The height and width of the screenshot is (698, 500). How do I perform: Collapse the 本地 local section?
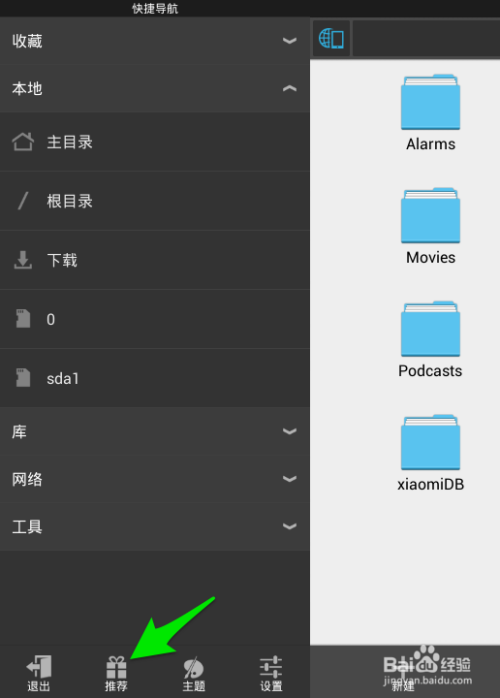(155, 89)
